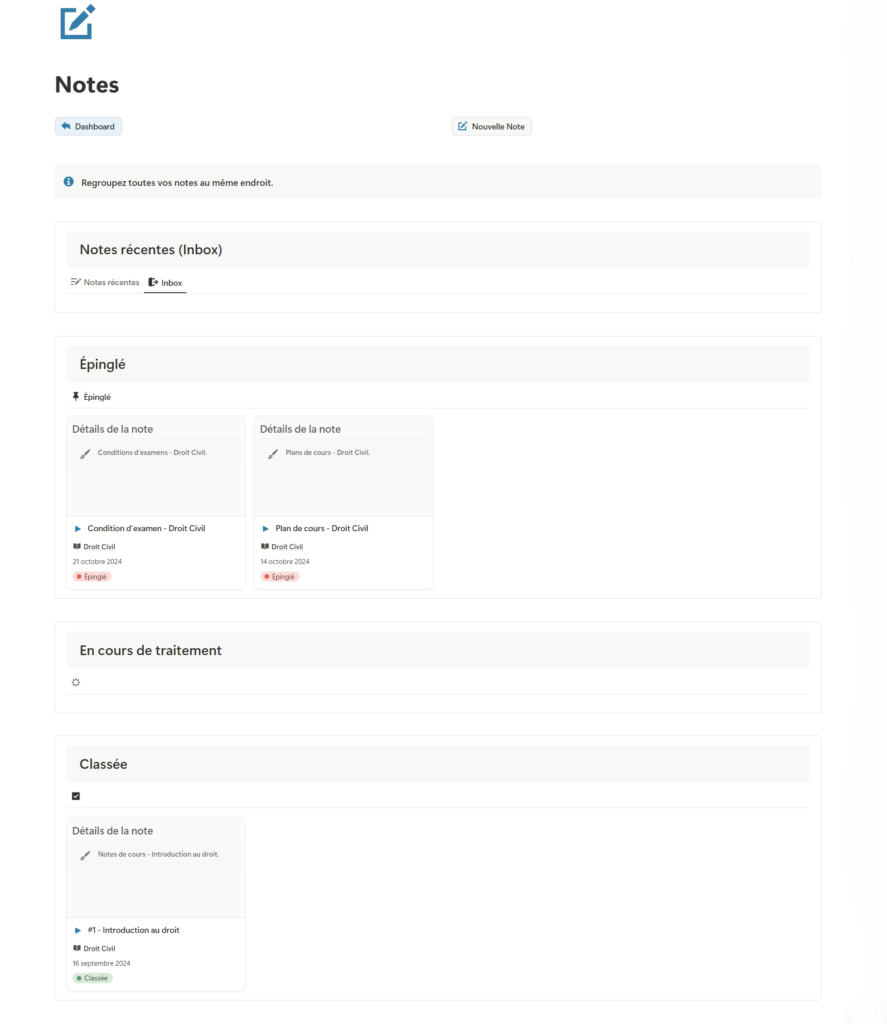Click the loading spinner icon under En cours
Screen dimensions: 887x1024
click(76, 682)
